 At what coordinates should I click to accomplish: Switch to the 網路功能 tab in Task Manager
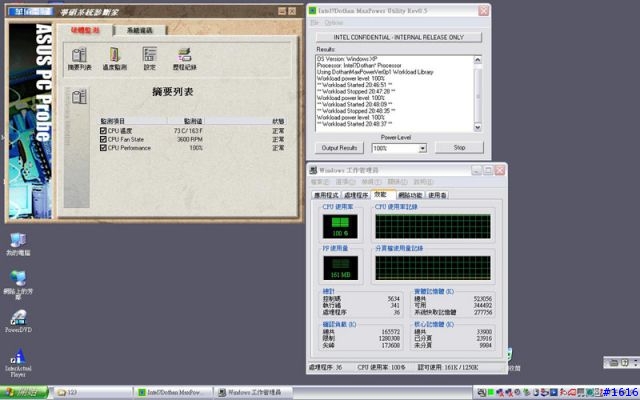(410, 196)
